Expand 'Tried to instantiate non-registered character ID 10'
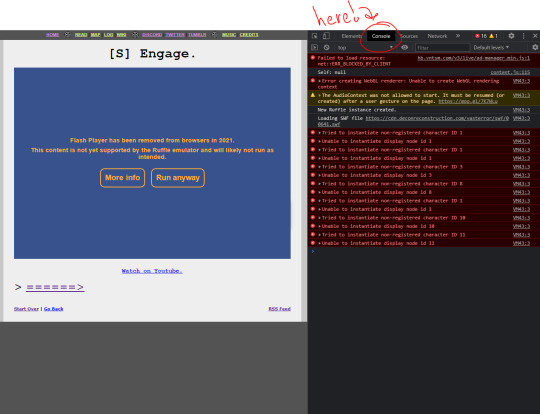 319,218
